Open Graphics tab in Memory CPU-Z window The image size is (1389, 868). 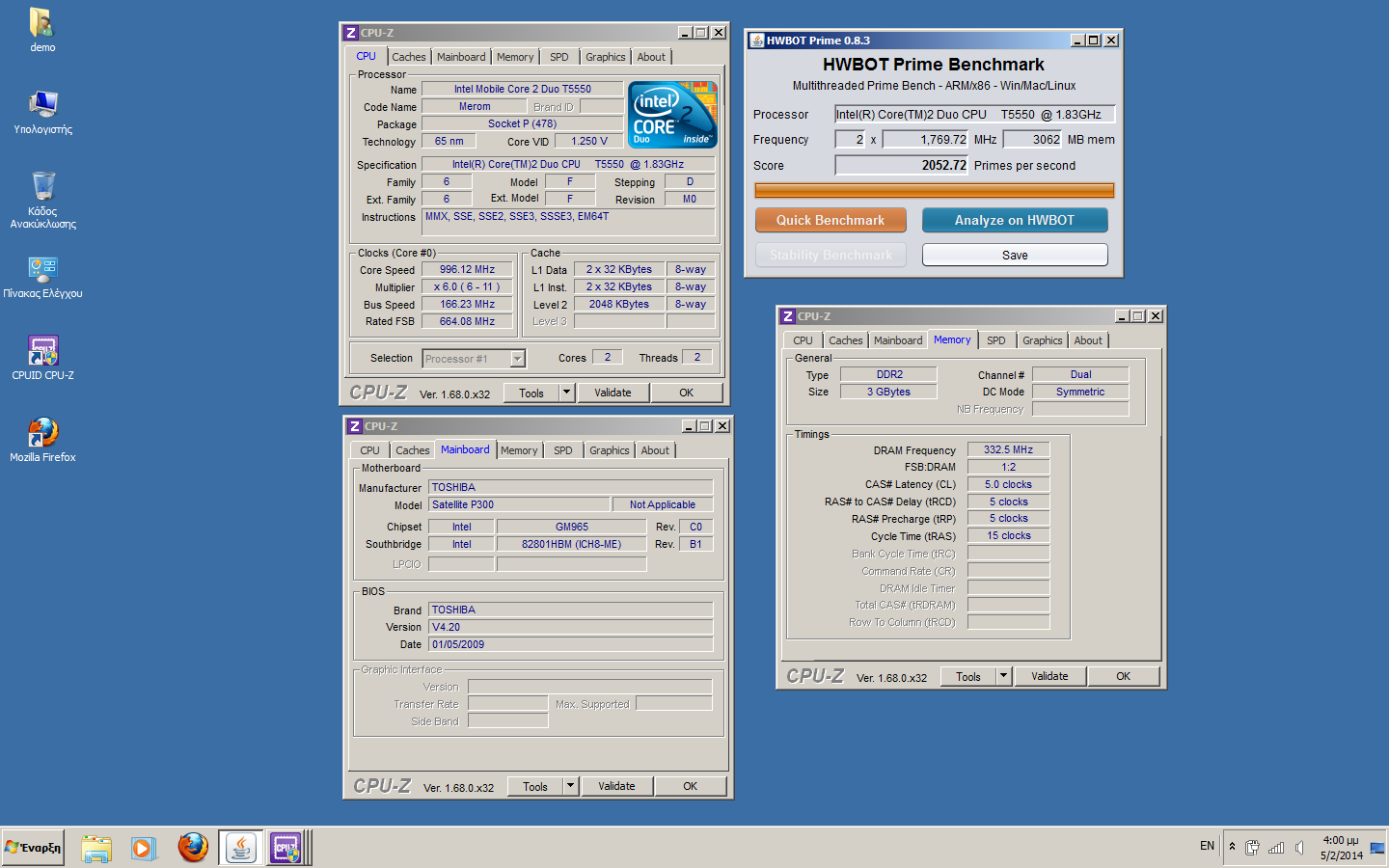pyautogui.click(x=1043, y=340)
